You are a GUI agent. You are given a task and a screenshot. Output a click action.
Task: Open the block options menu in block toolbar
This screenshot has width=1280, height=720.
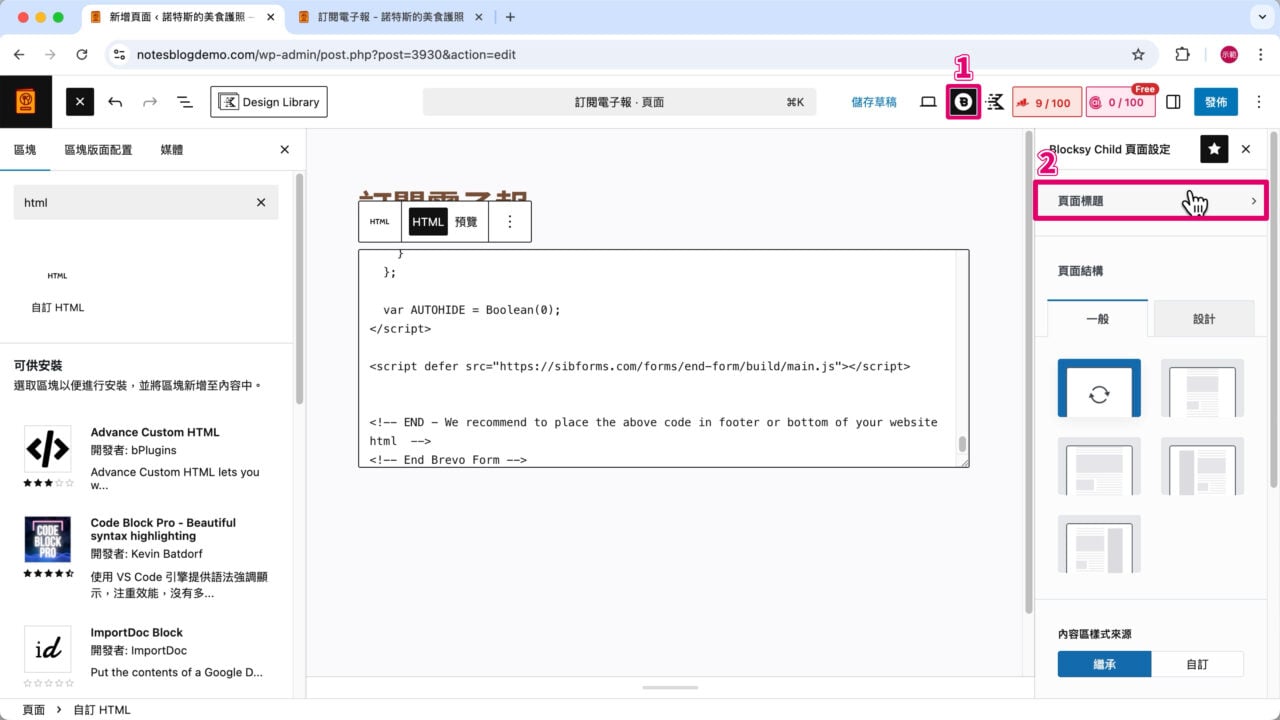point(510,221)
